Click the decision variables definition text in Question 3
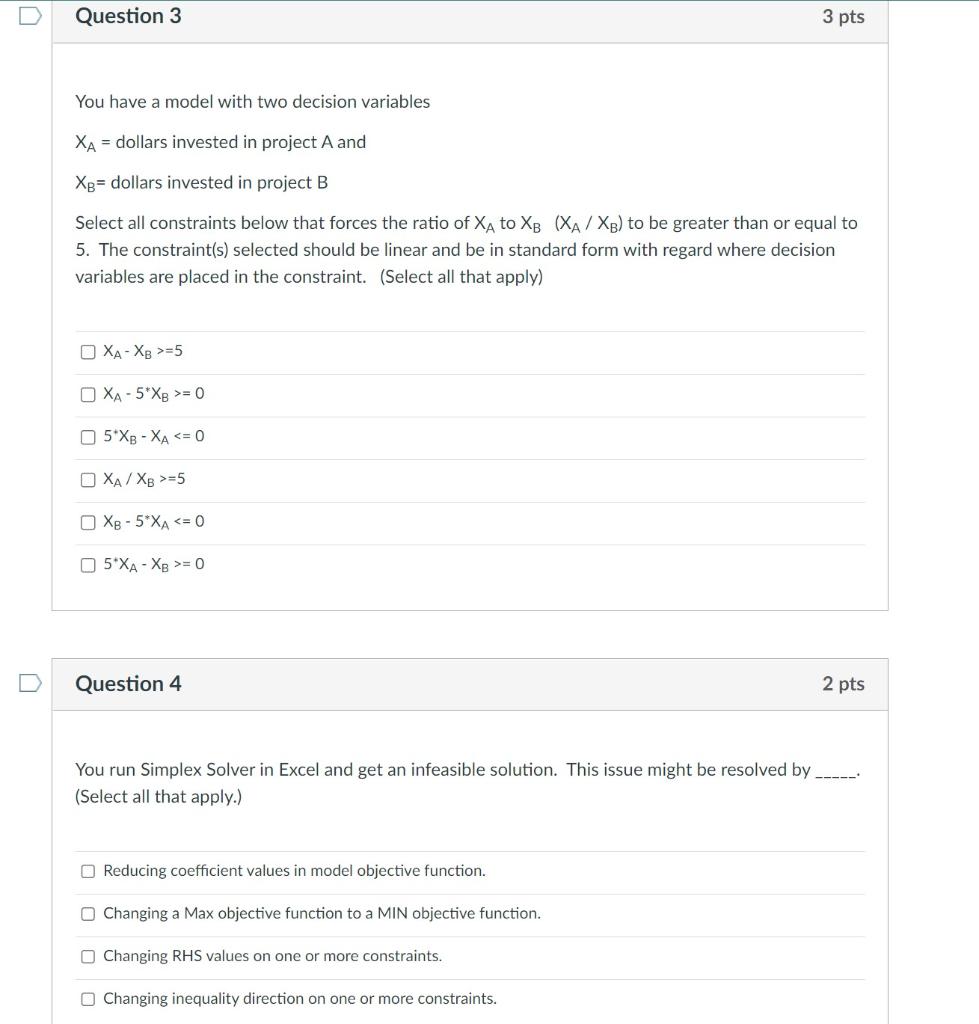 (219, 142)
